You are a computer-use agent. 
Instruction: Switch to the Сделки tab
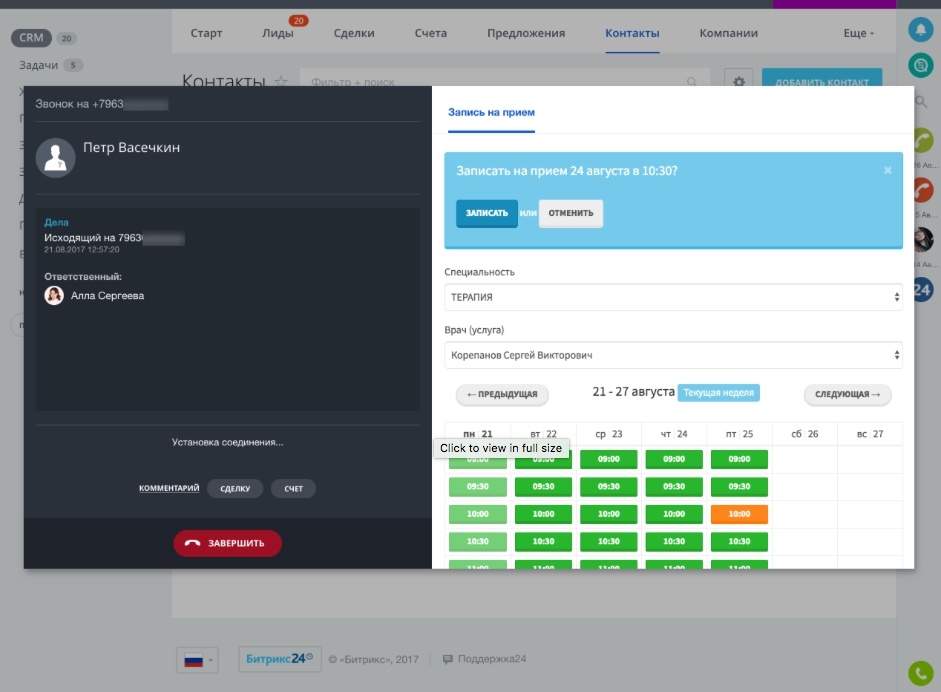pos(354,33)
